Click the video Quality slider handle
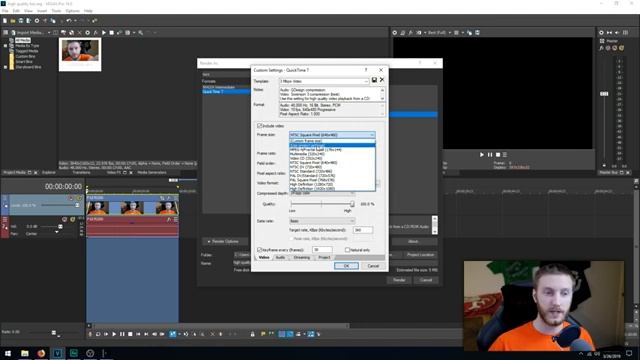 (352, 204)
